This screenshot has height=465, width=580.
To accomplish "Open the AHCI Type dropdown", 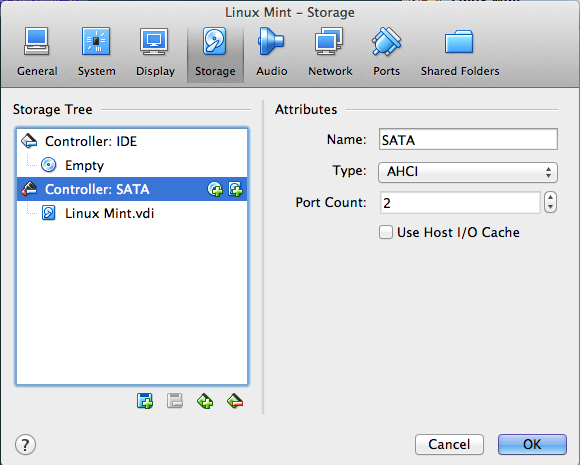I will tap(468, 172).
